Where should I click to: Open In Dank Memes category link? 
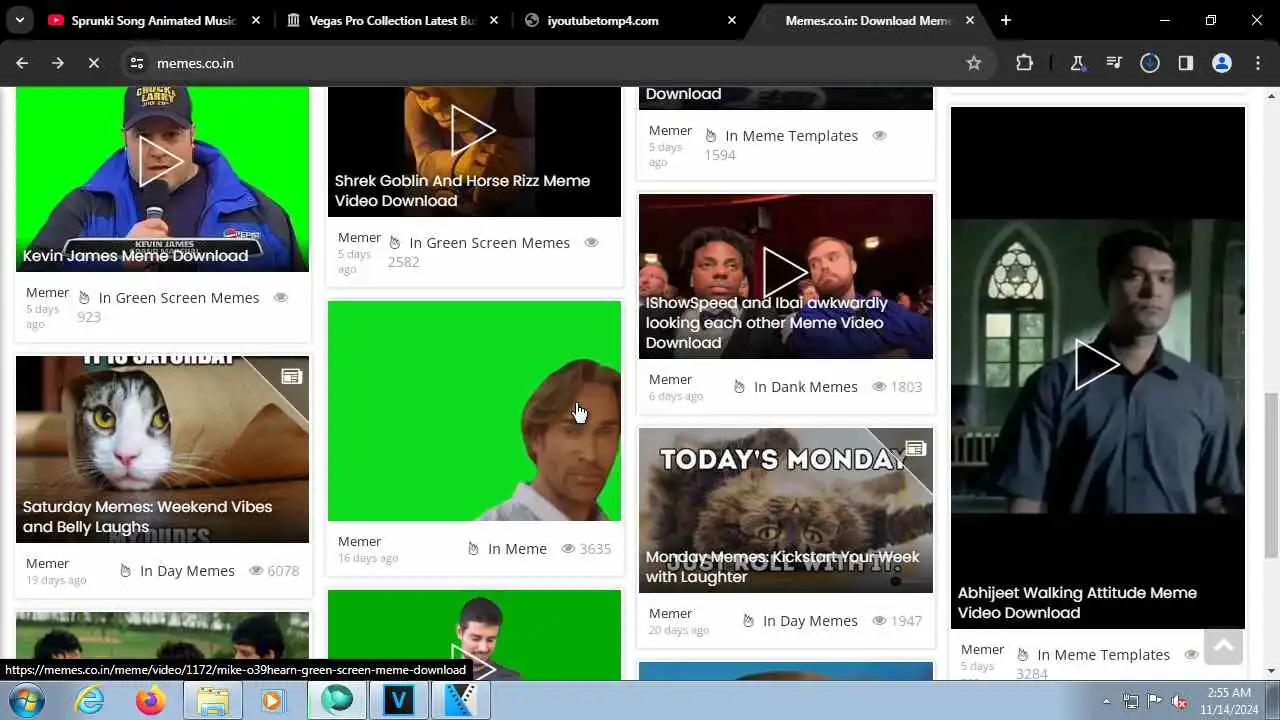pyautogui.click(x=805, y=387)
